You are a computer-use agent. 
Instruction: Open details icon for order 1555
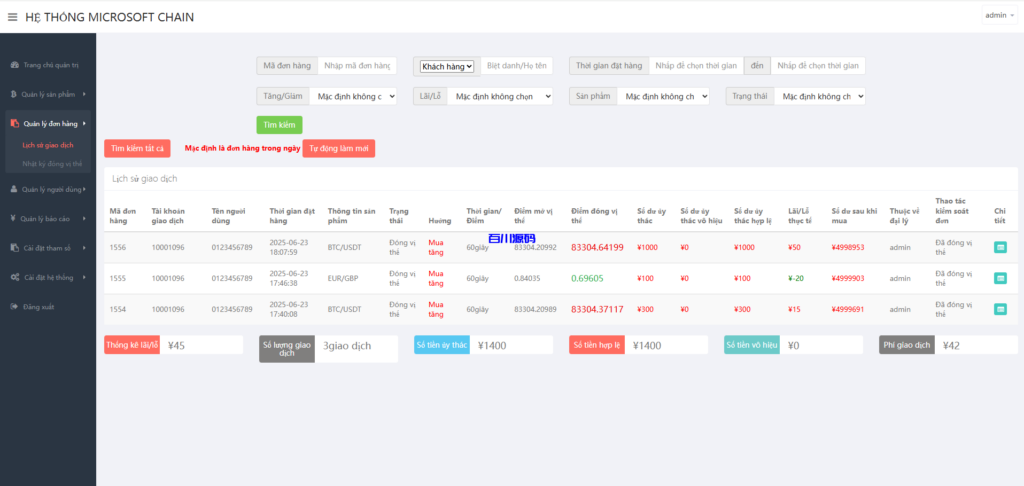point(1000,278)
